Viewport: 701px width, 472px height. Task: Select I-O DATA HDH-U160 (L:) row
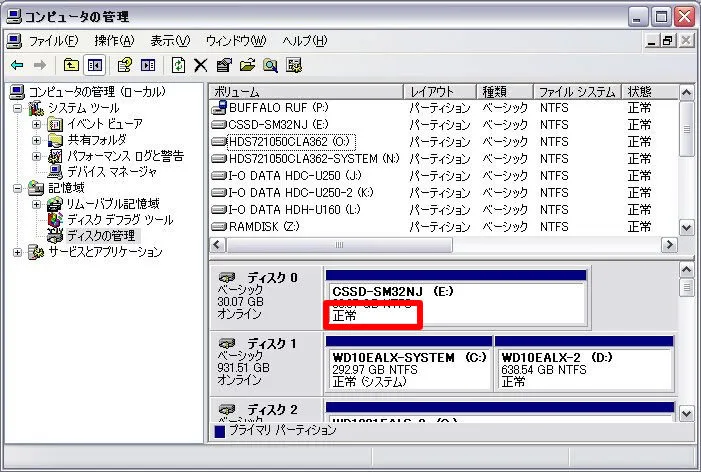(444, 210)
